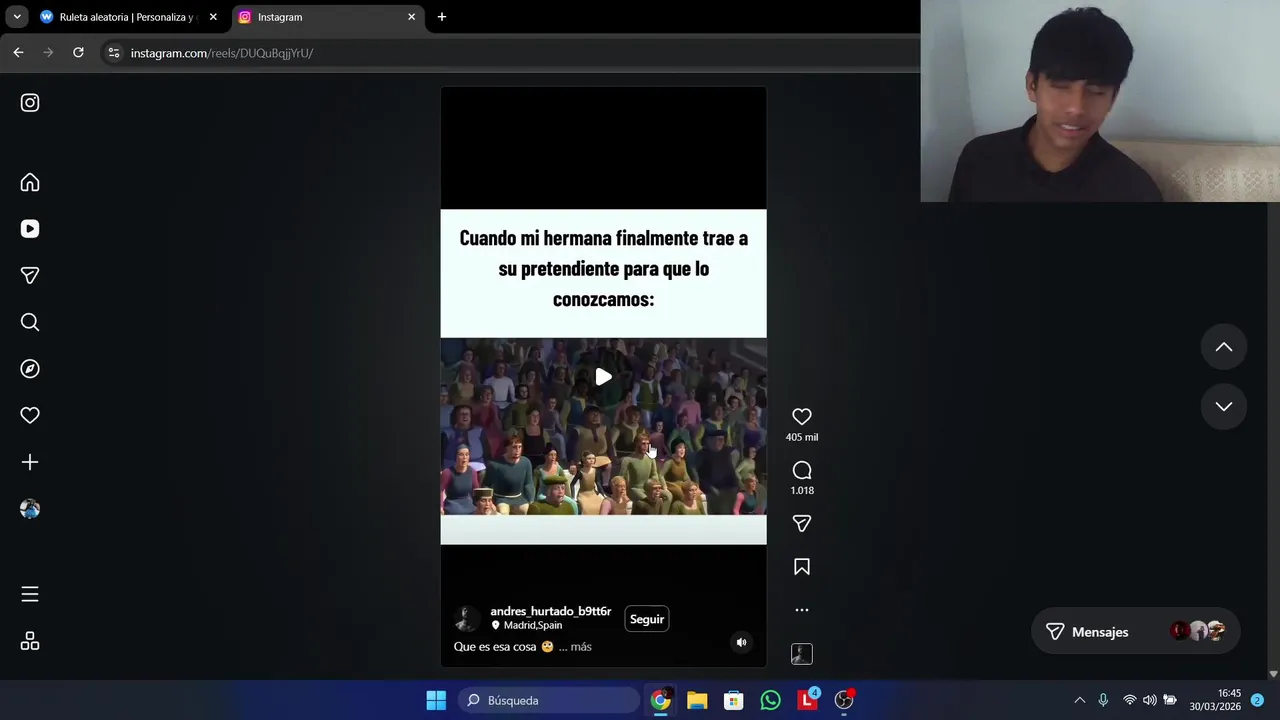Open notification center badge

[1257, 700]
